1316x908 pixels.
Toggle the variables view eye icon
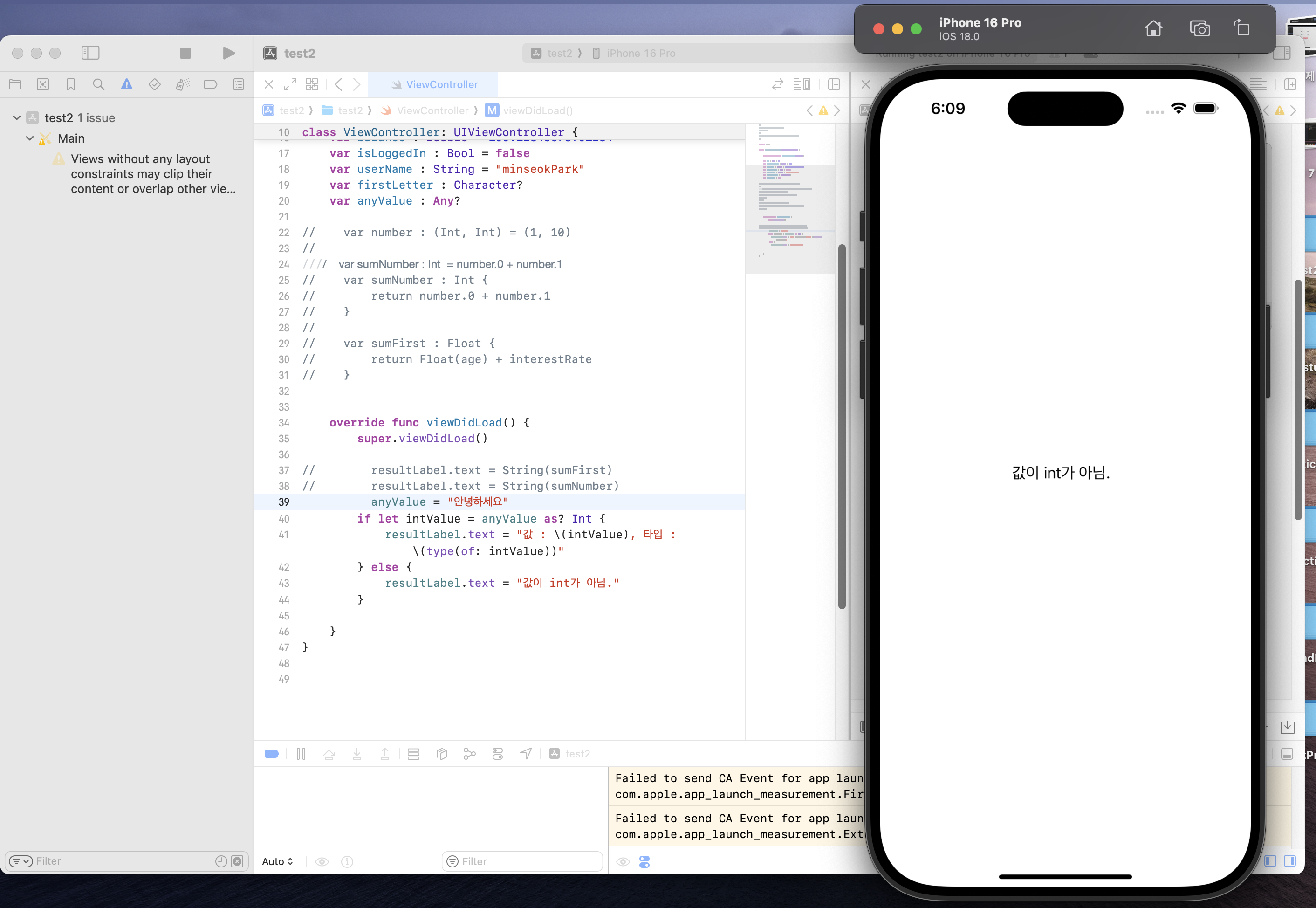tap(322, 861)
